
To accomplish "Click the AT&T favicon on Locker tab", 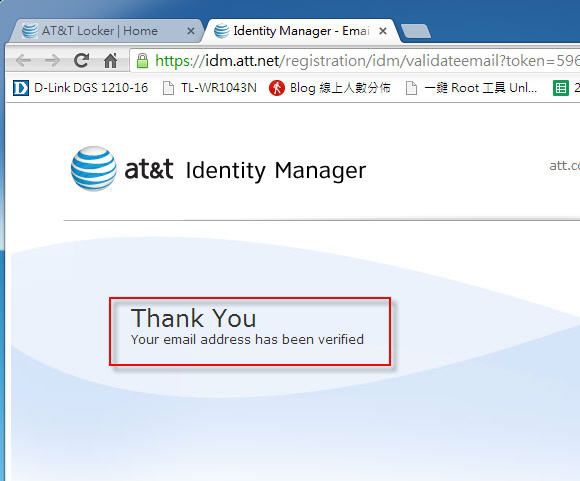I will (30, 31).
